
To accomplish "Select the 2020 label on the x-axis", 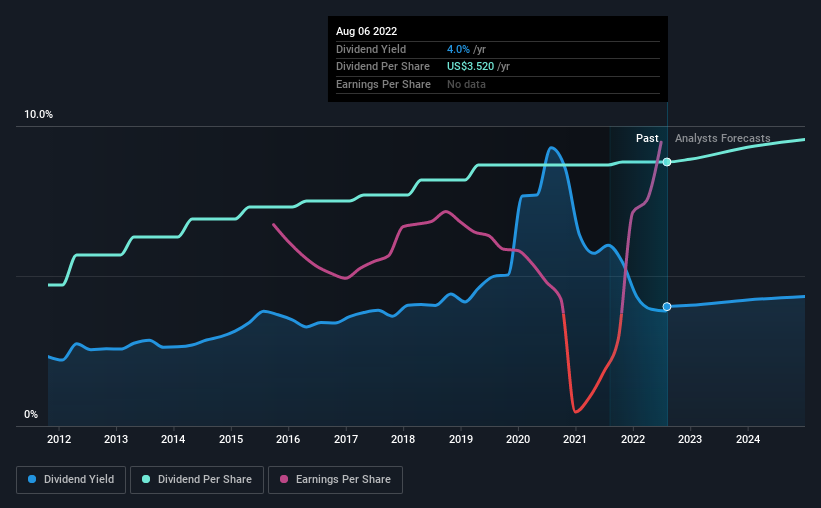I will 518,439.
